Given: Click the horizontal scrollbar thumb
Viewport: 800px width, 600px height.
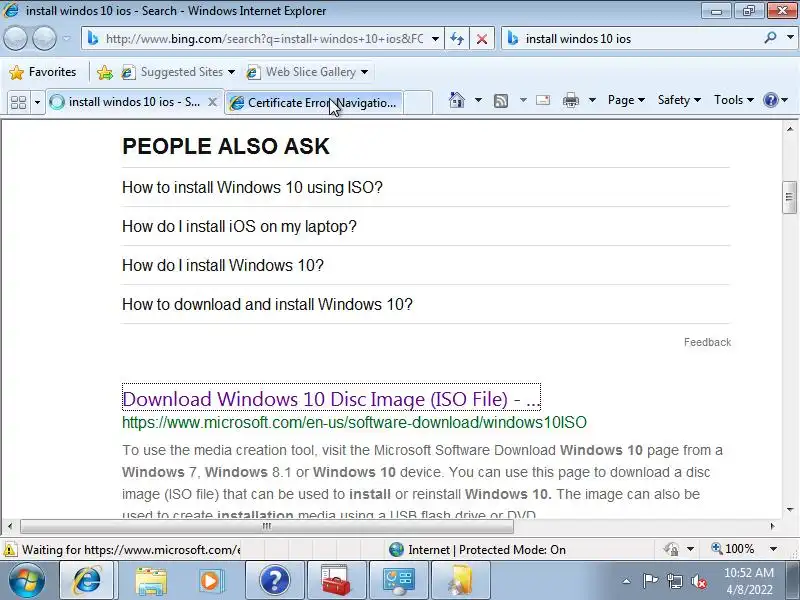Looking at the screenshot, I should (x=266, y=526).
